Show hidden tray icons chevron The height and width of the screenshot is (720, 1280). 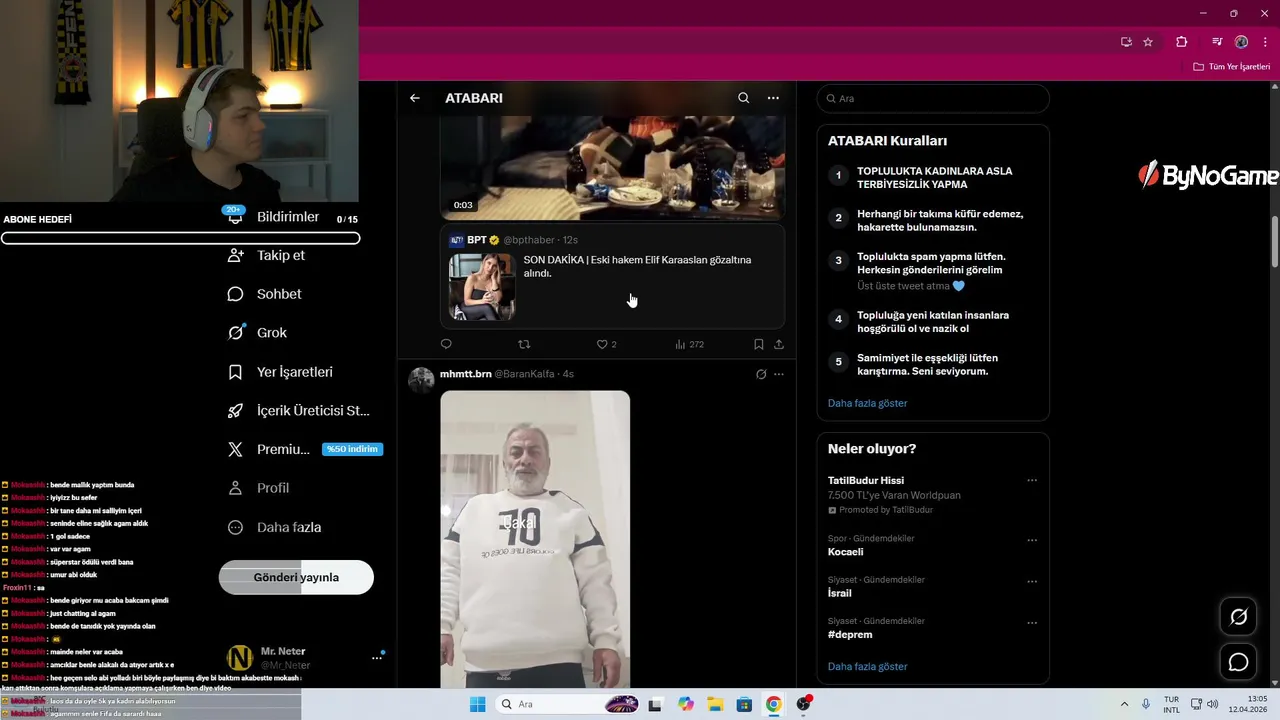point(1124,704)
